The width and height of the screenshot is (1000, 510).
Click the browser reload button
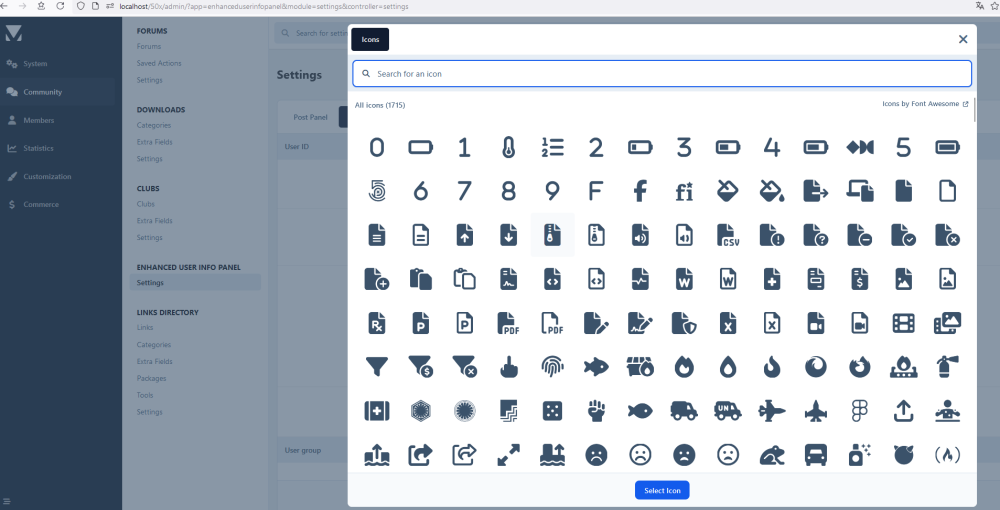tap(61, 6)
